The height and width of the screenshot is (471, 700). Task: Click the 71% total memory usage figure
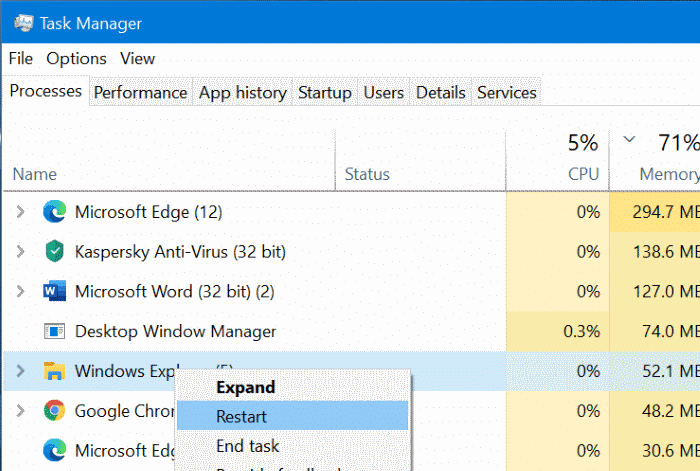(x=679, y=143)
